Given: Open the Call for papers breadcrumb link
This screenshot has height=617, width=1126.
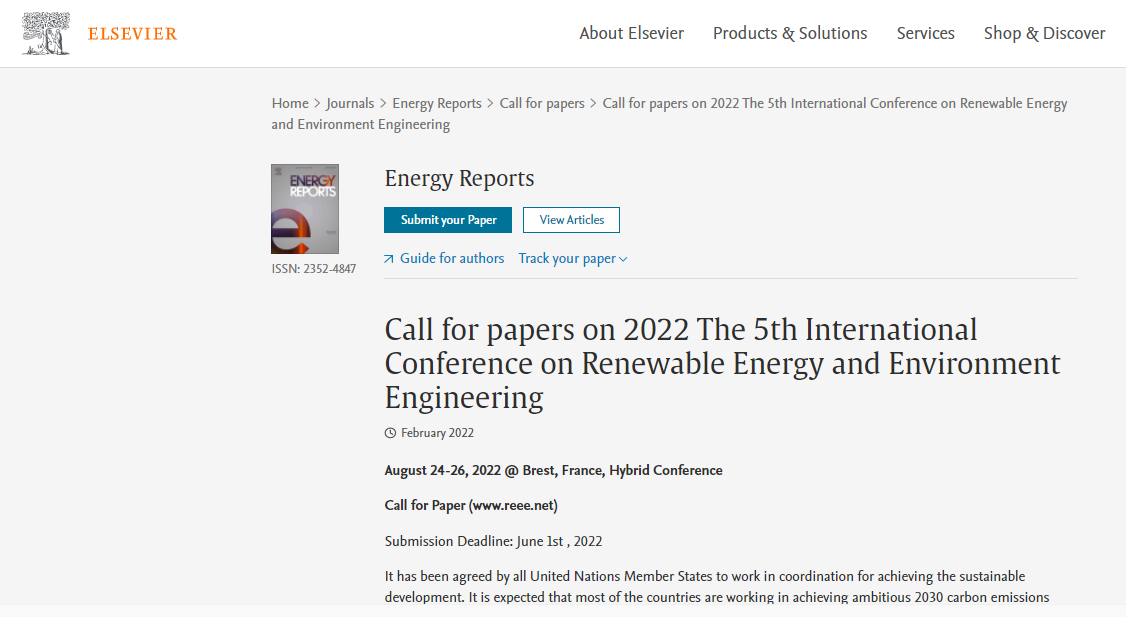Looking at the screenshot, I should point(542,103).
